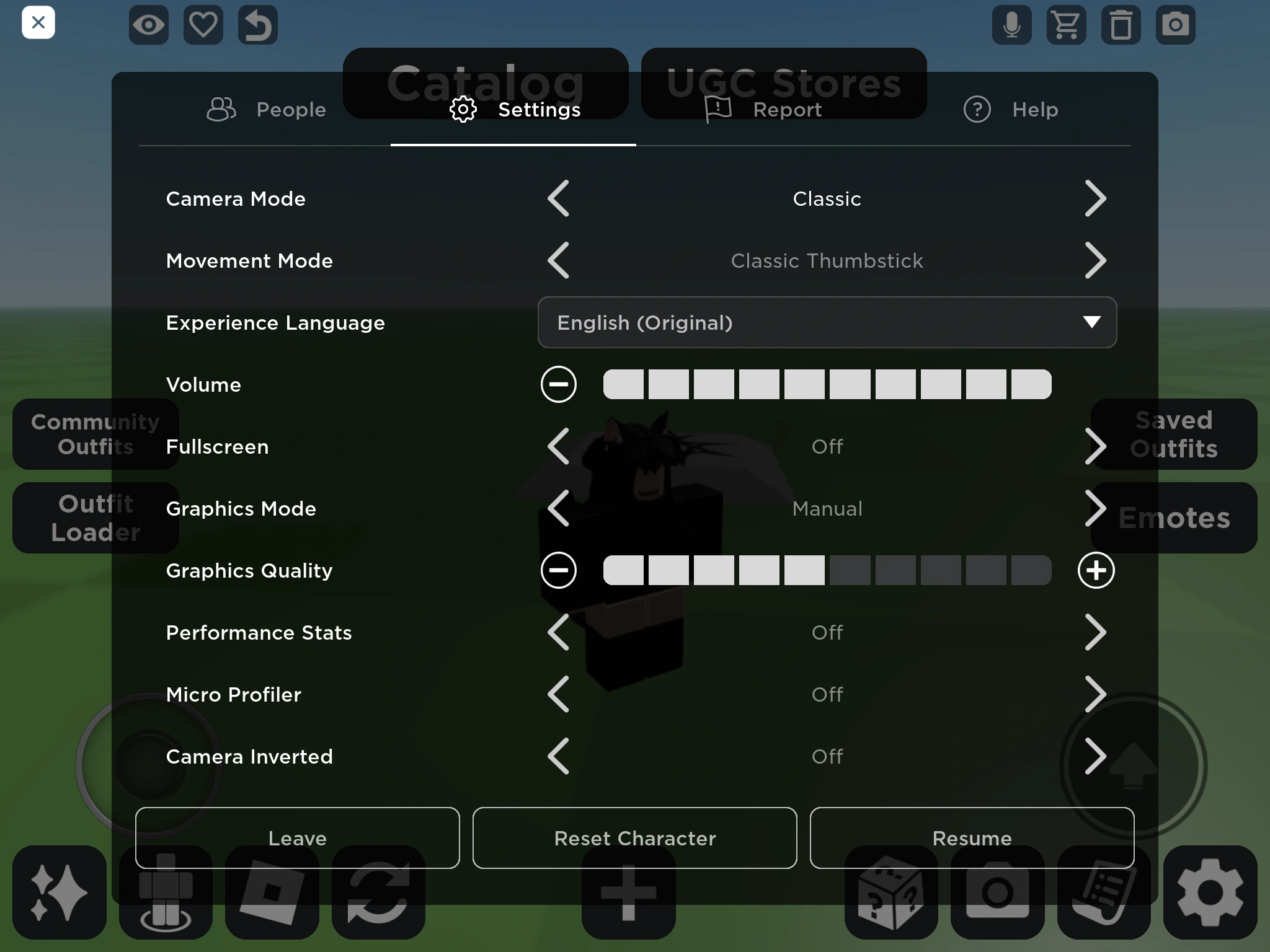This screenshot has width=1270, height=952.
Task: Select the heart favorite icon
Action: [203, 25]
